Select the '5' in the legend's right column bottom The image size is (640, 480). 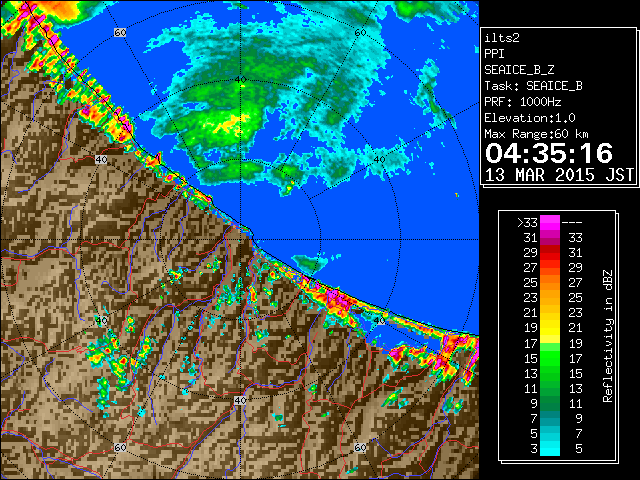(578, 449)
